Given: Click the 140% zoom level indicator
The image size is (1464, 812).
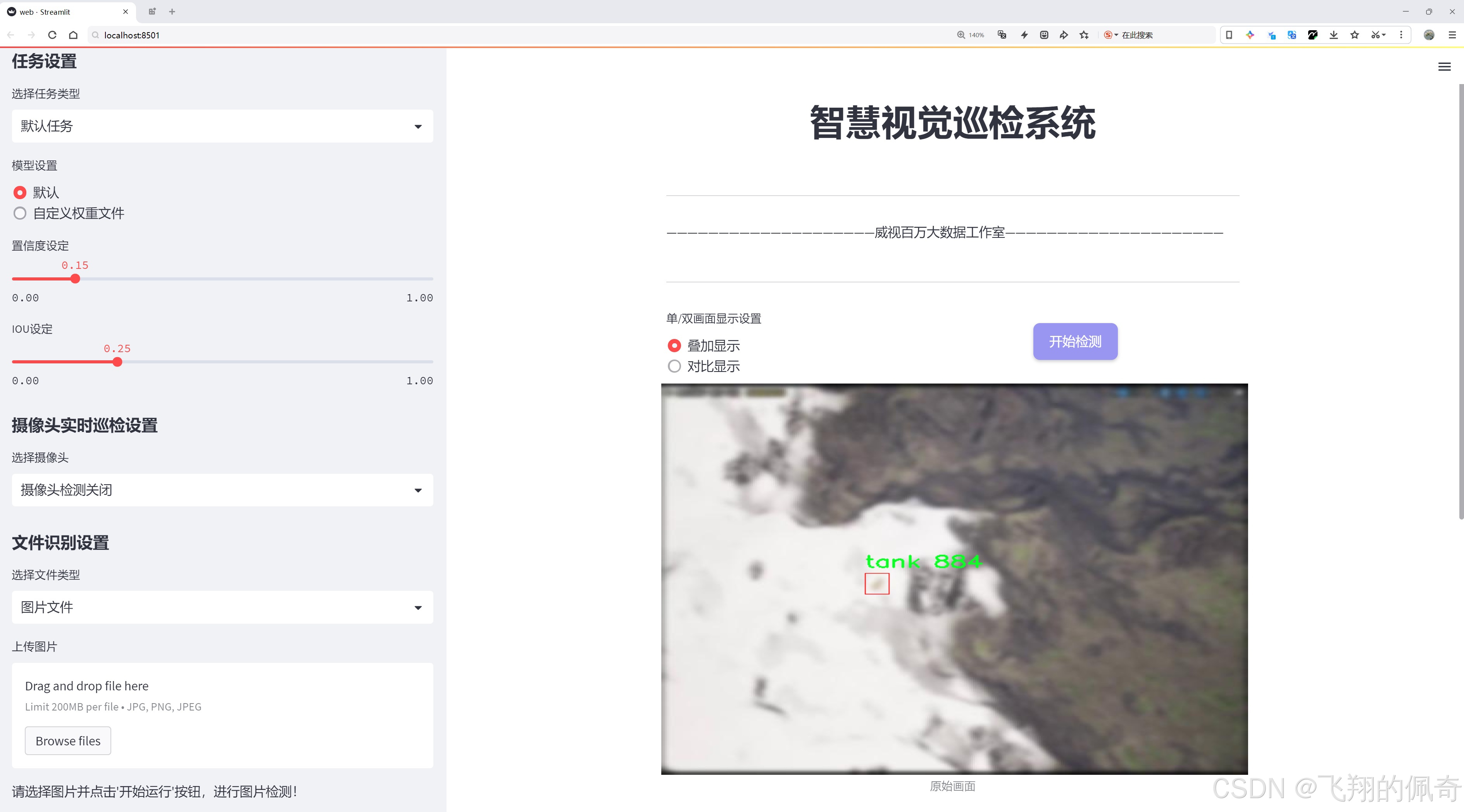Looking at the screenshot, I should click(971, 35).
